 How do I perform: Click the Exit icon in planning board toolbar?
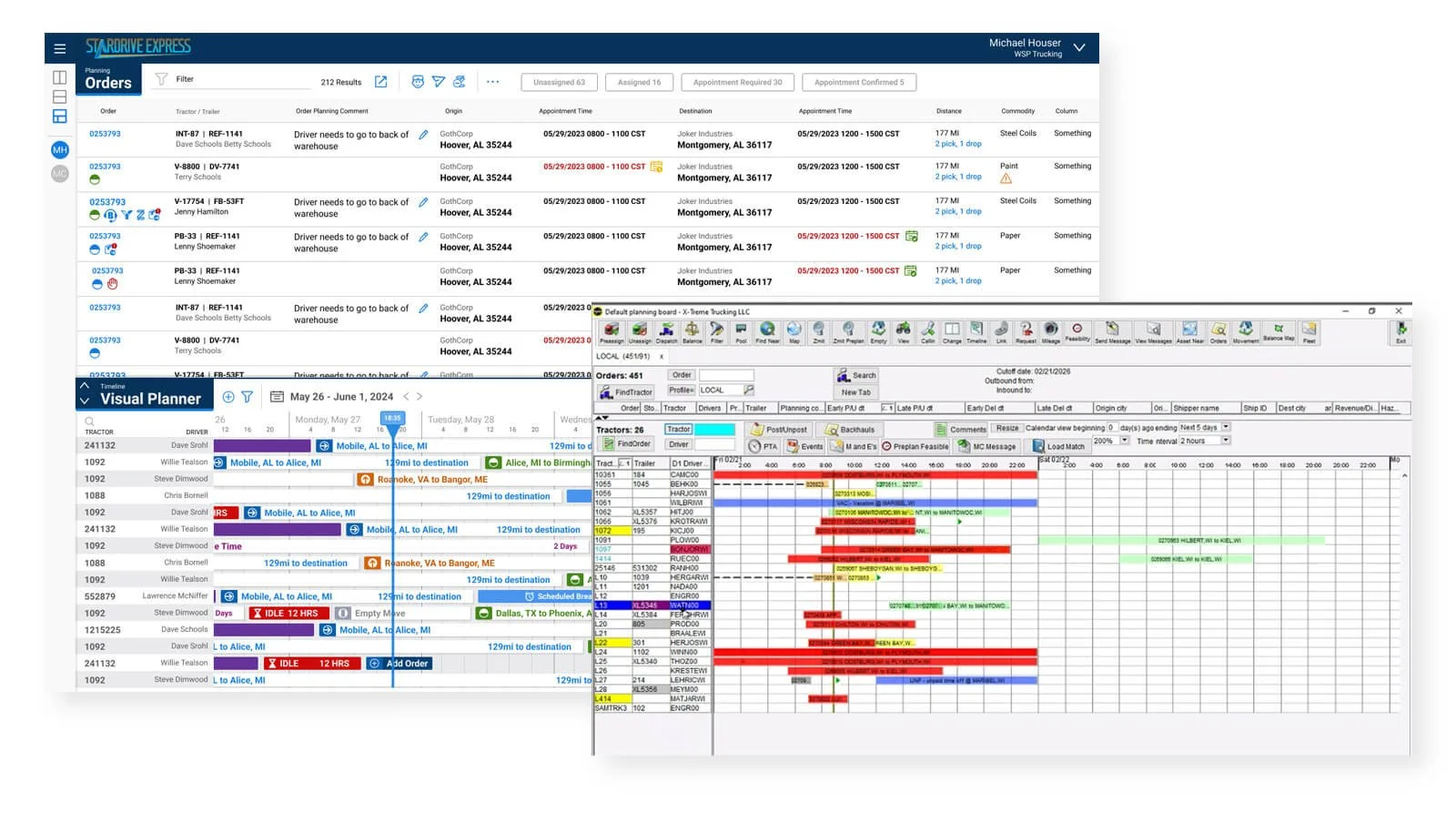pos(1400,332)
